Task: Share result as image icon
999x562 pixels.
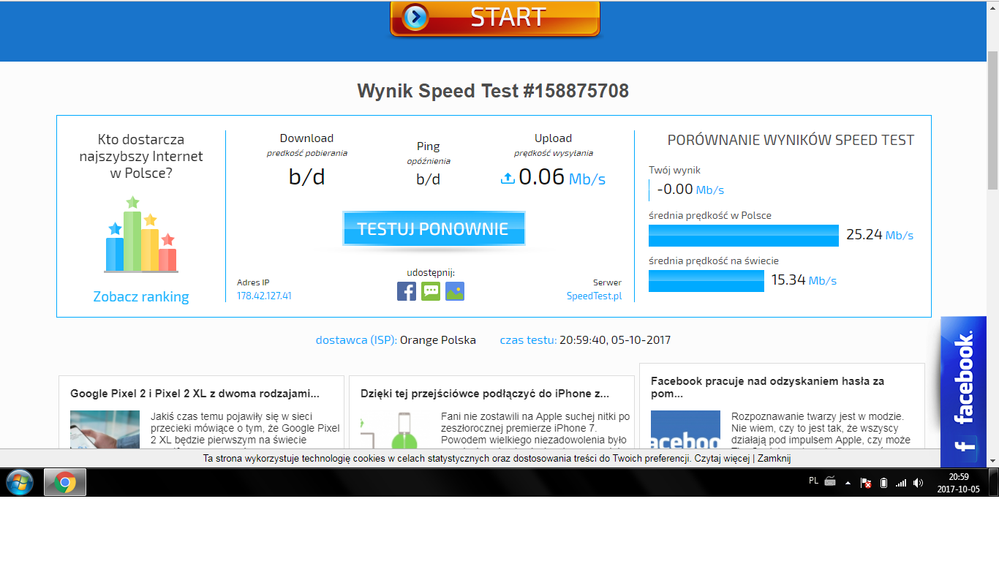Action: (455, 291)
